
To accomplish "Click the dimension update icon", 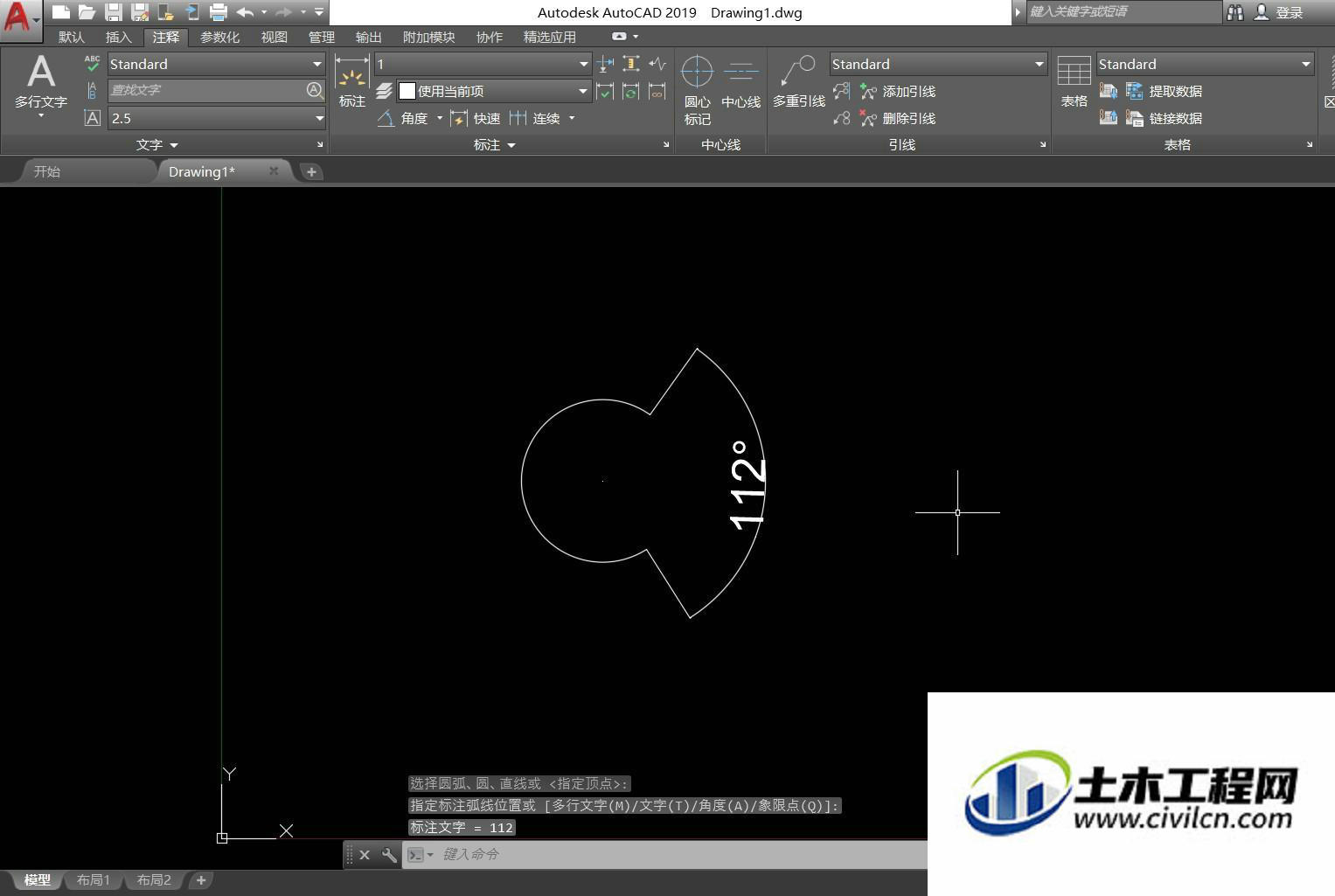I will click(631, 91).
